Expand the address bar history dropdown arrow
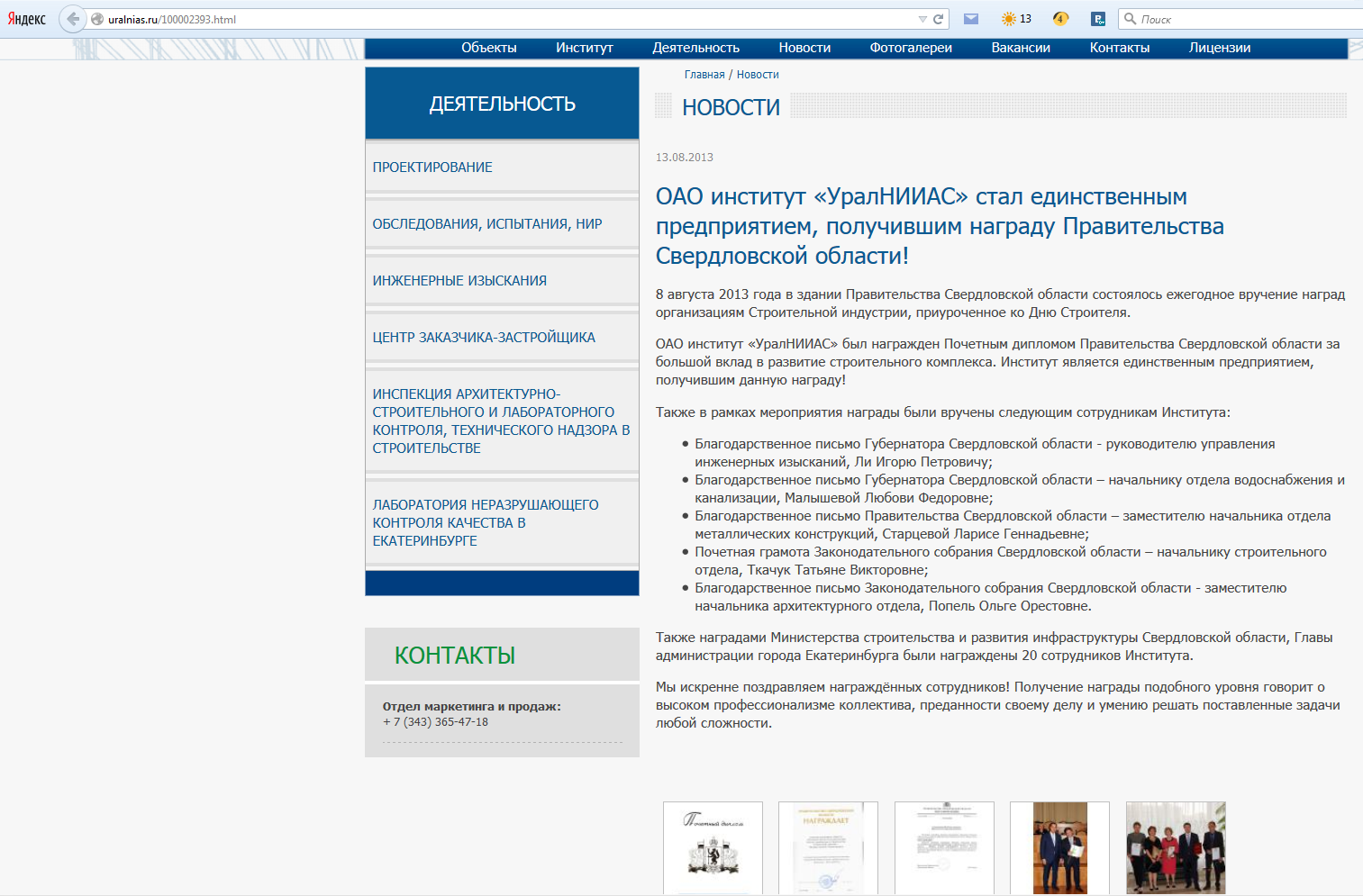The image size is (1363, 896). (922, 19)
